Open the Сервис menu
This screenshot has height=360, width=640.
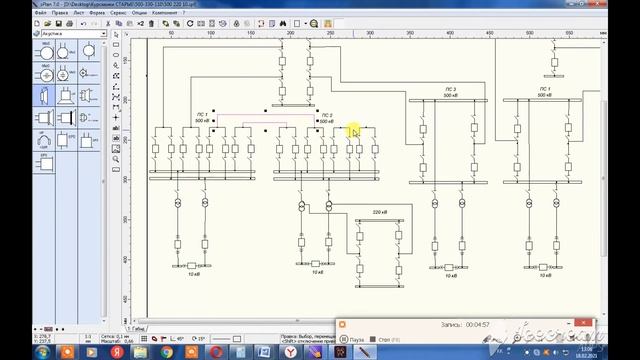118,13
